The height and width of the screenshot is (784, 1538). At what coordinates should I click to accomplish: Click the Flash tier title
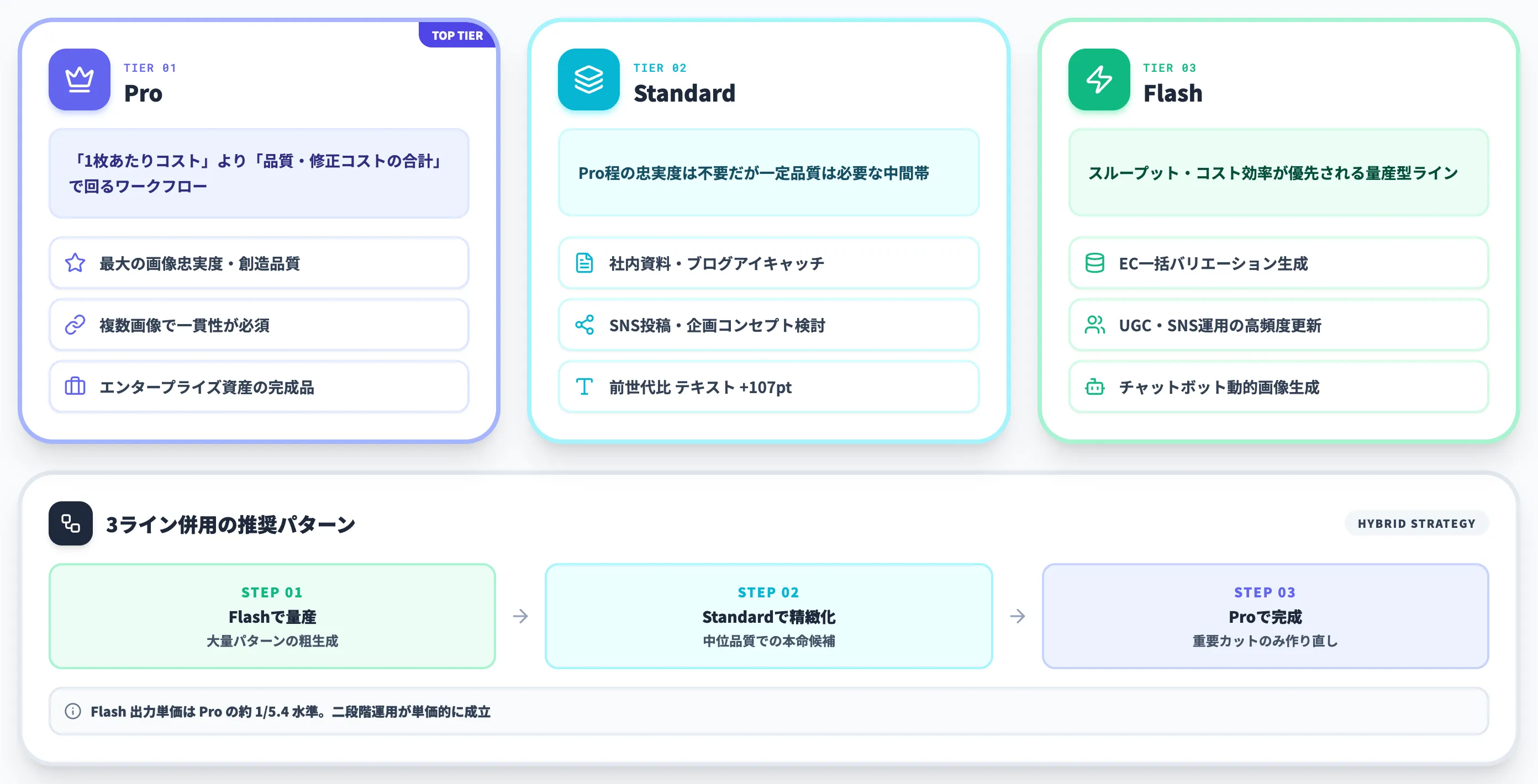pyautogui.click(x=1173, y=94)
